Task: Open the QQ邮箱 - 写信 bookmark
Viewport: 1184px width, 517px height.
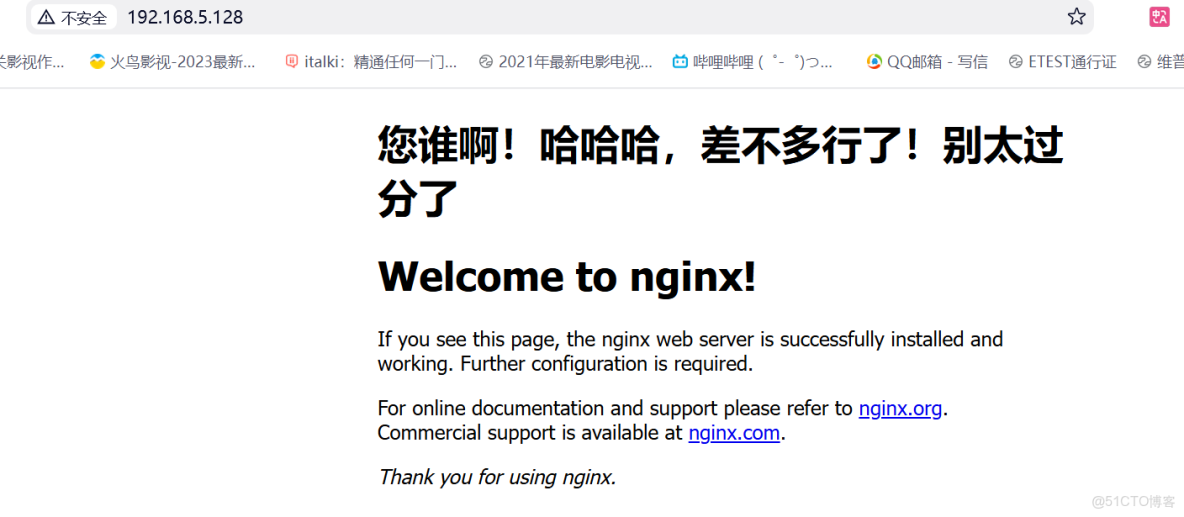Action: tap(927, 62)
